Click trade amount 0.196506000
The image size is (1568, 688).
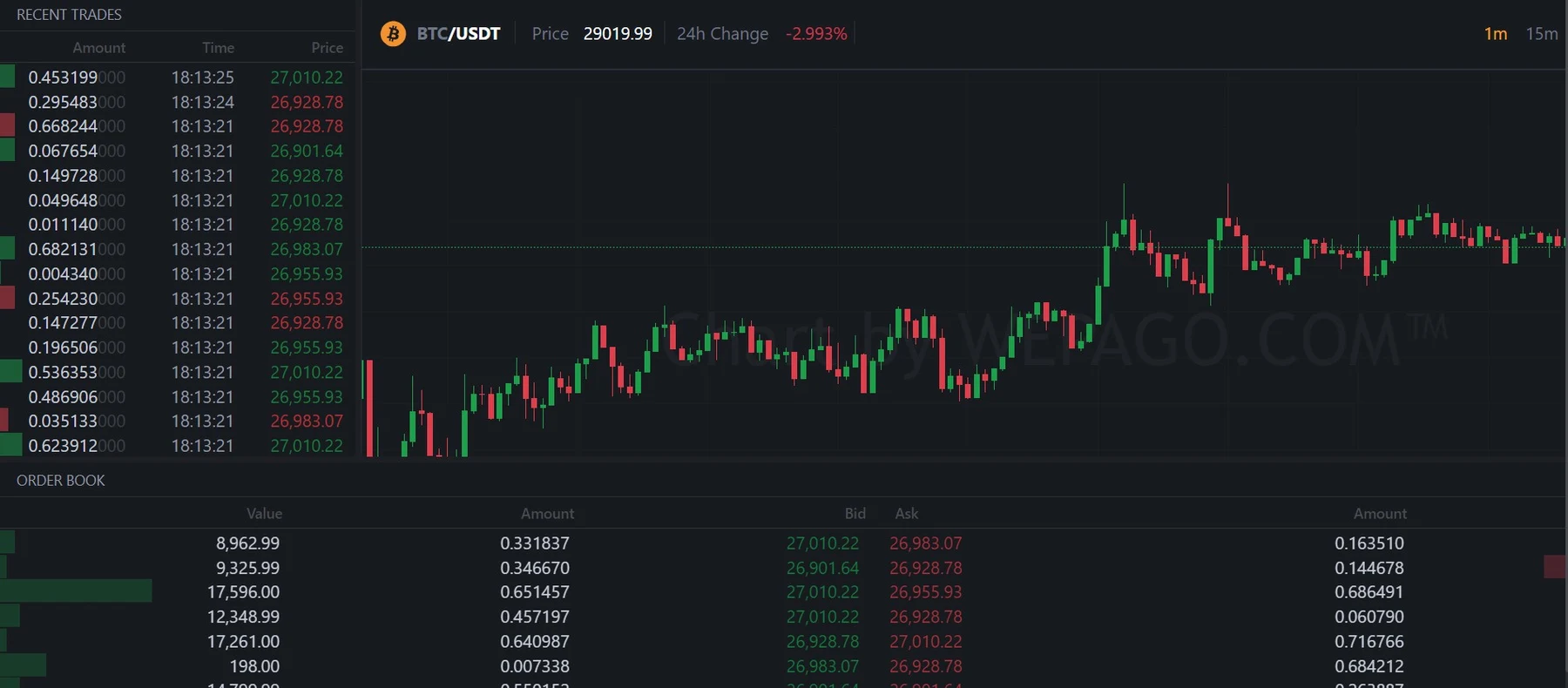77,347
